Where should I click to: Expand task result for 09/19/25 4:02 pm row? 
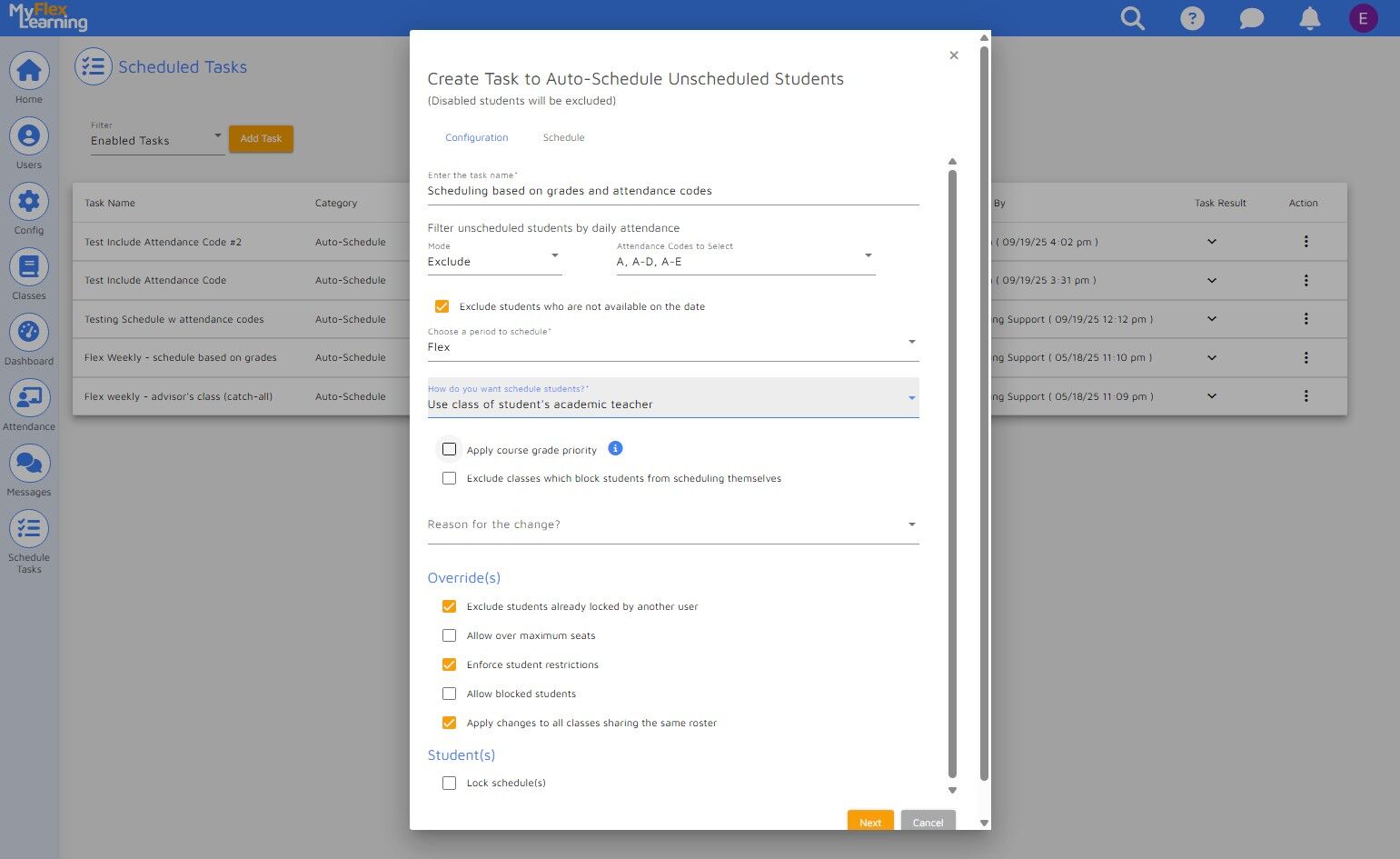click(1212, 242)
